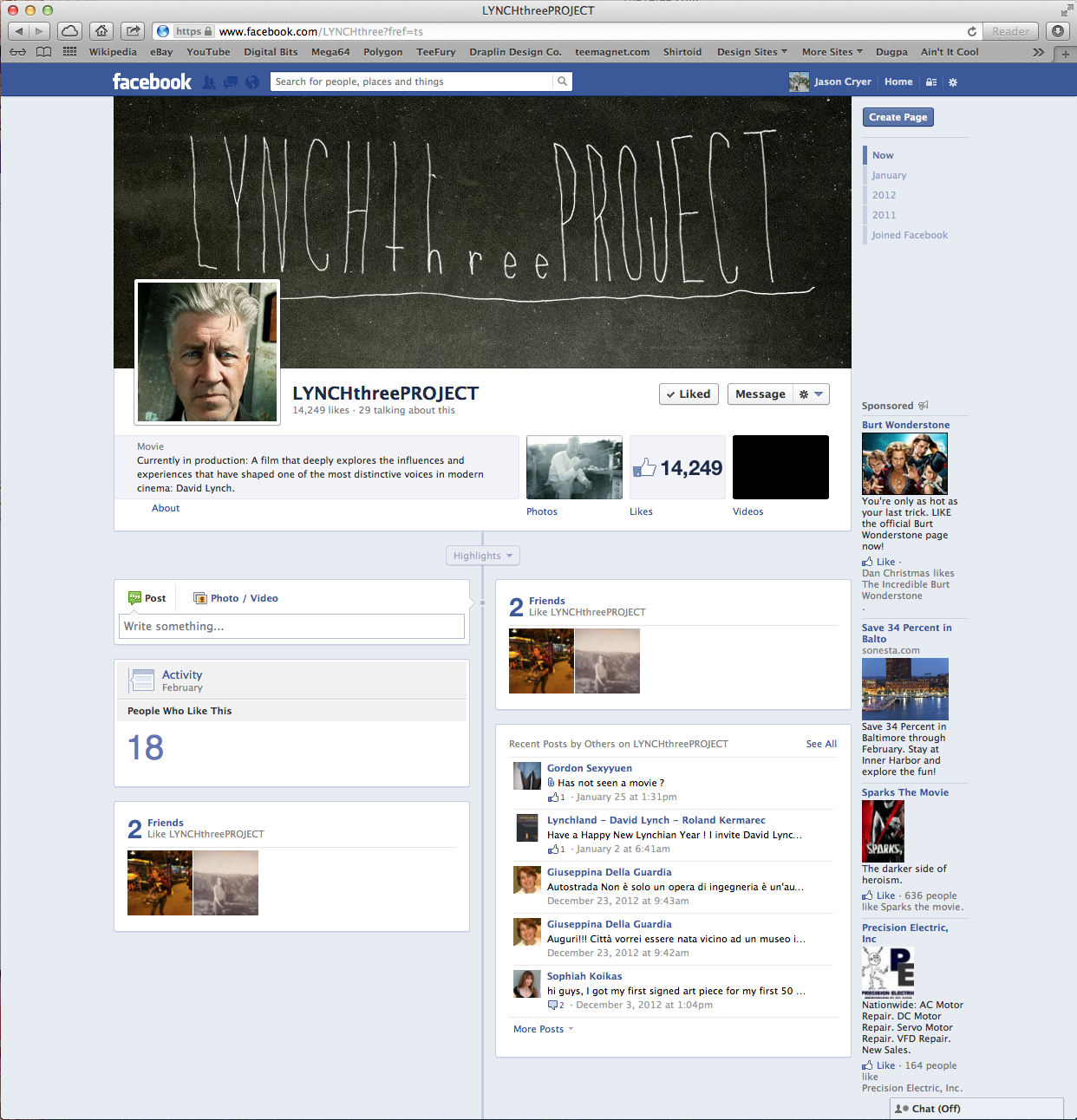Click the search magnifier icon

562,81
